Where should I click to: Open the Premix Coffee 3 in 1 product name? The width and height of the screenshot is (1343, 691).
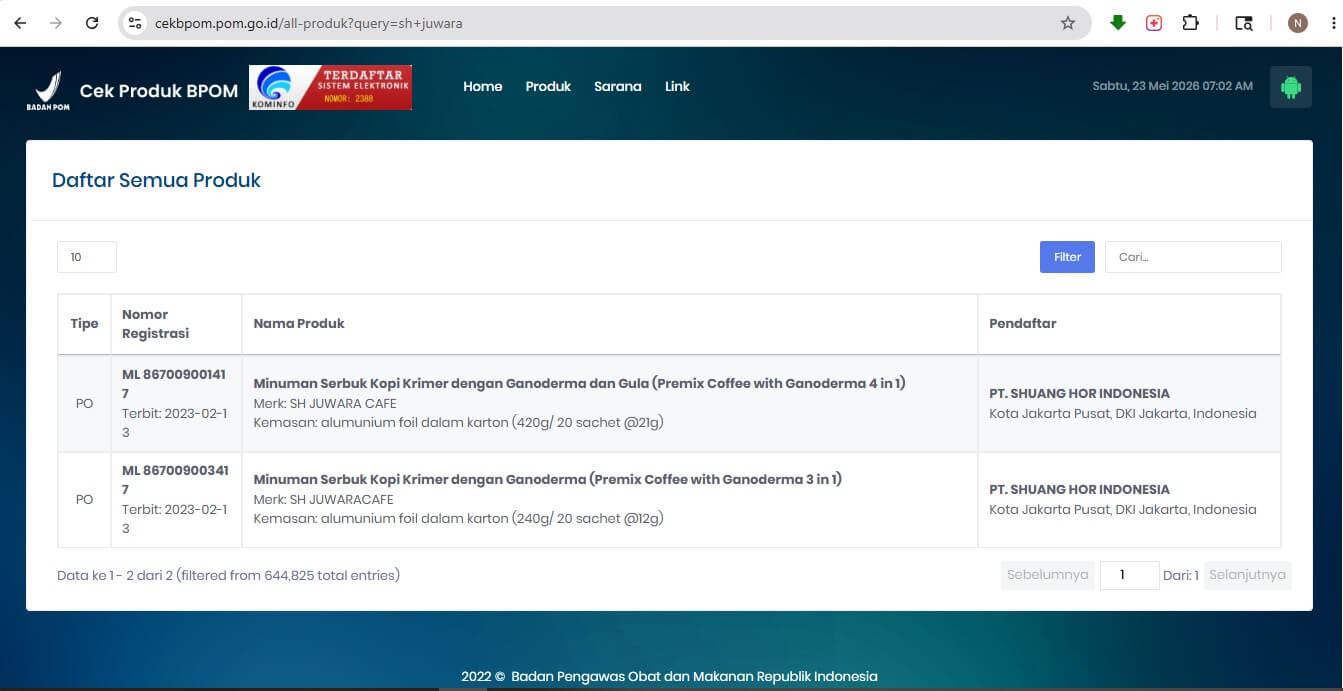pos(548,479)
